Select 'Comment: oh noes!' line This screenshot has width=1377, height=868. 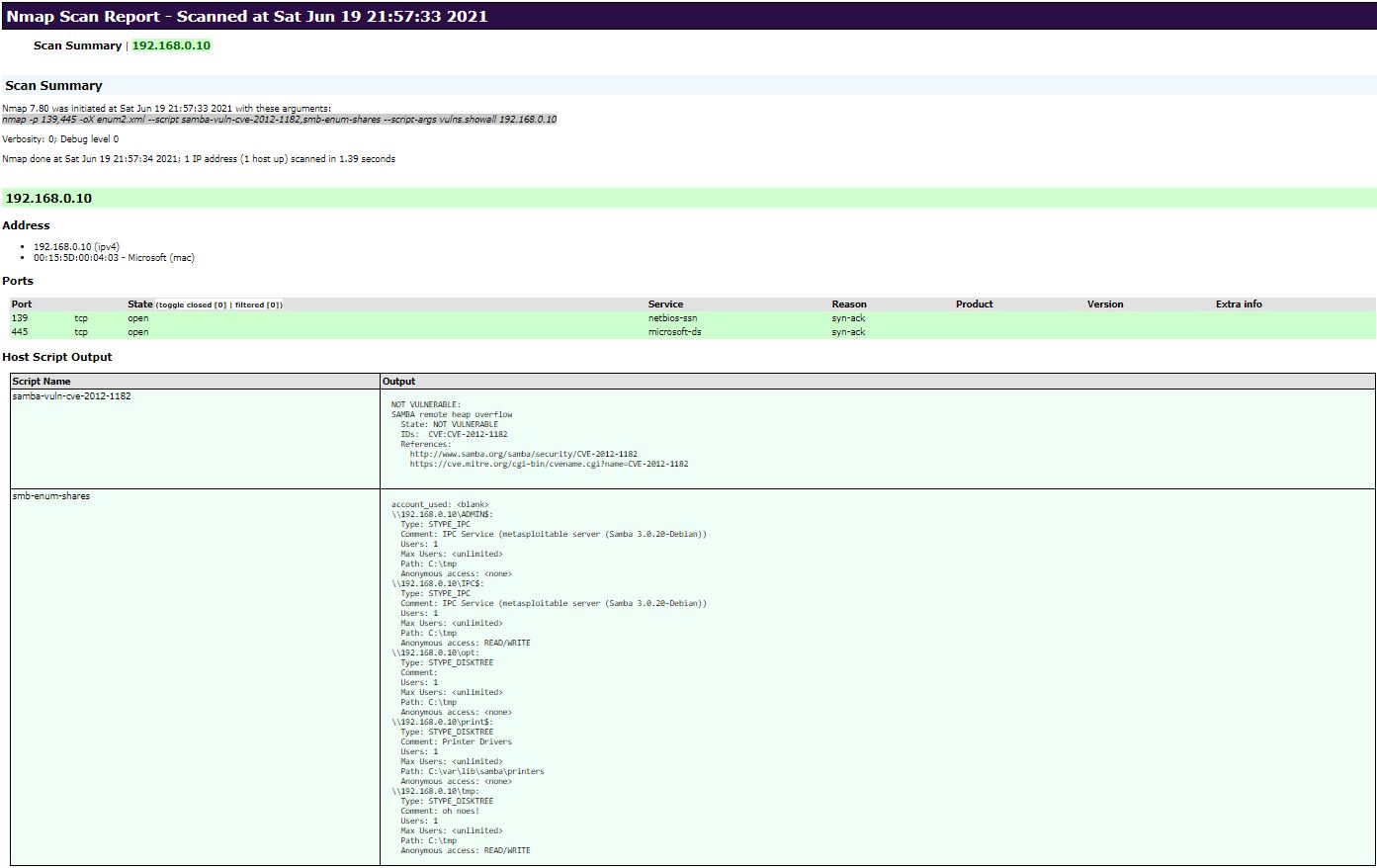click(x=440, y=812)
